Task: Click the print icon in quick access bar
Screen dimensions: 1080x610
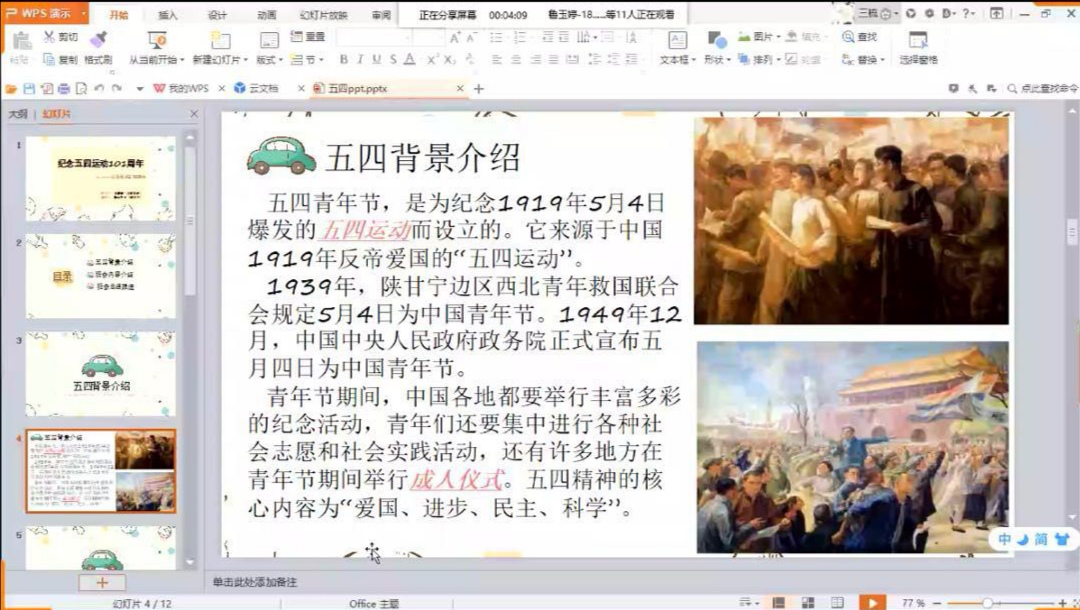Action: tap(63, 89)
